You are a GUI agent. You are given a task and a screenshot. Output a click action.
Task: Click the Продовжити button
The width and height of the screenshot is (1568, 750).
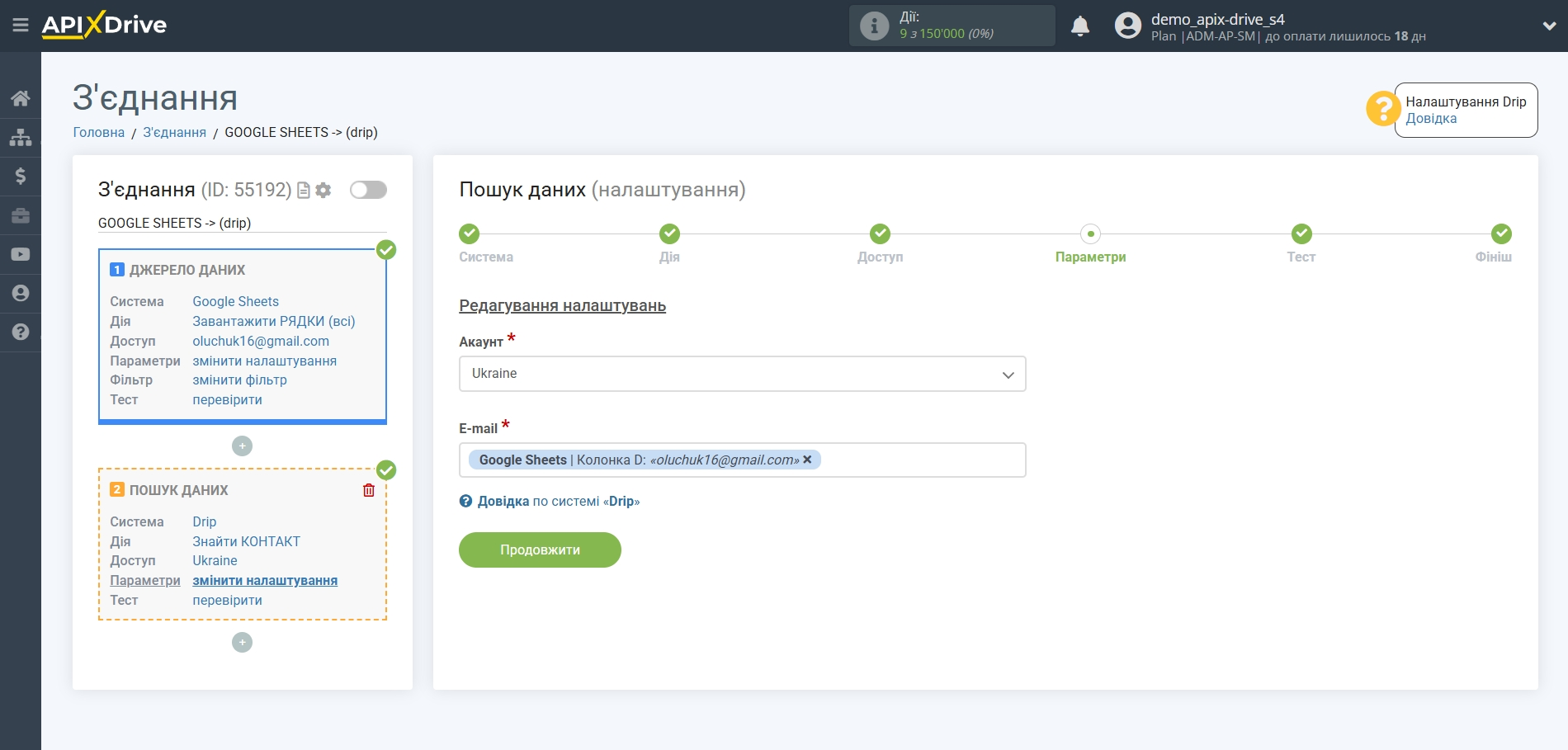pos(540,550)
